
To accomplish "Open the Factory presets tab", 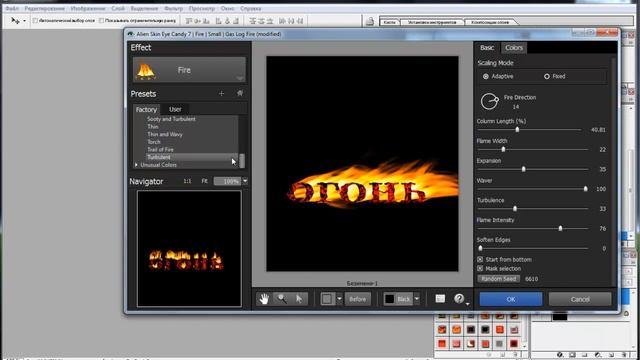I will pyautogui.click(x=146, y=109).
